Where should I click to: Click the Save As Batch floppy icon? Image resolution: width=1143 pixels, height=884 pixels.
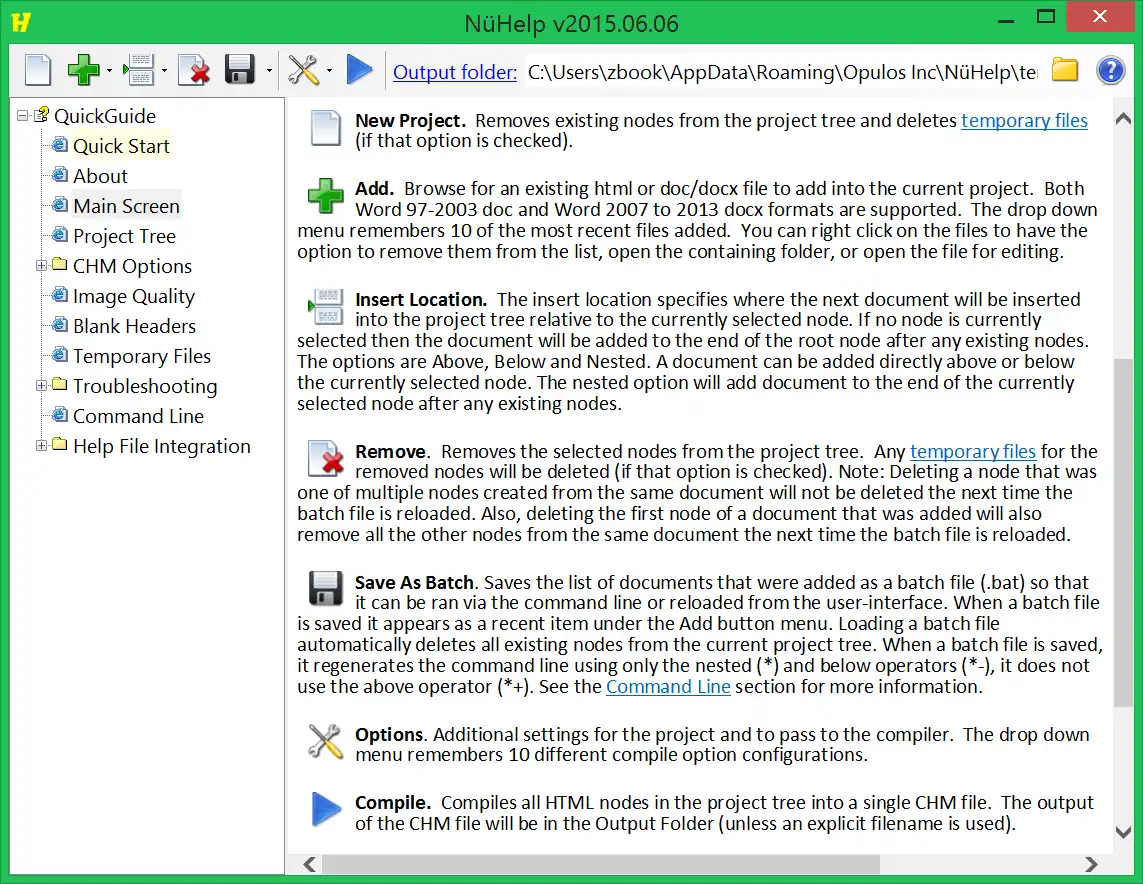click(240, 71)
